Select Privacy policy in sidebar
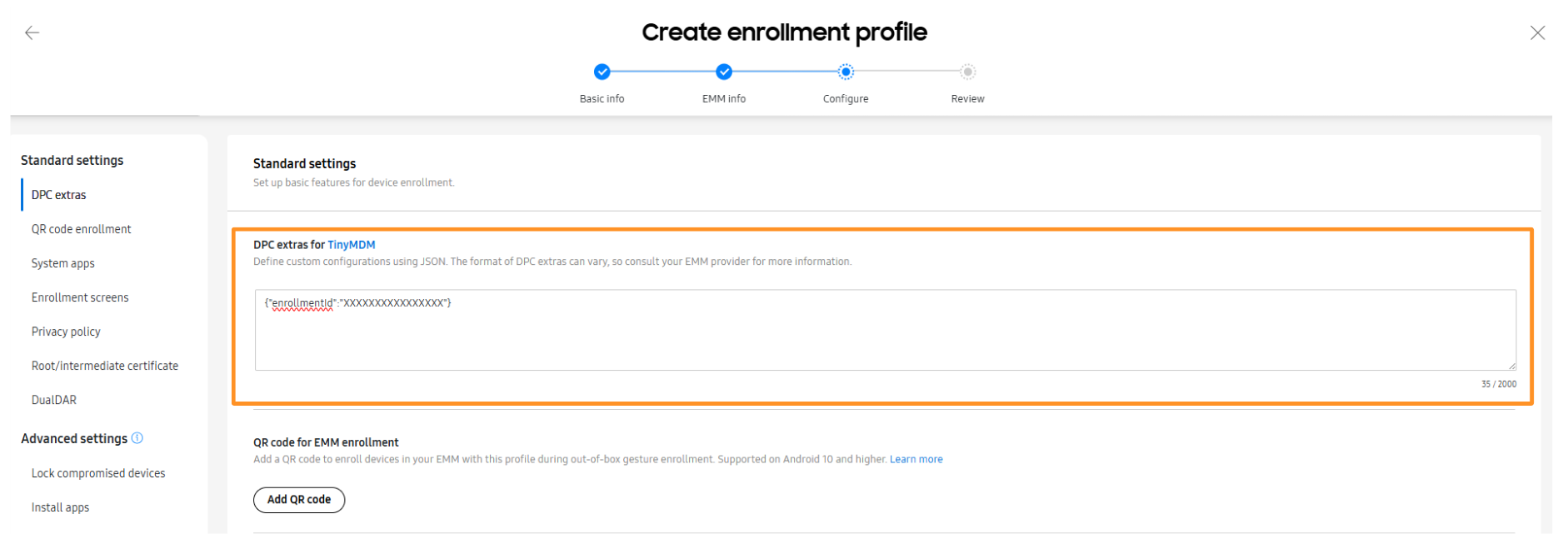Image resolution: width=1568 pixels, height=544 pixels. 66,332
